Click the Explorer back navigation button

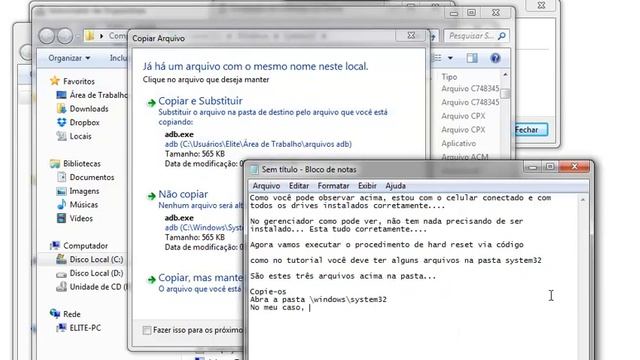tap(47, 36)
